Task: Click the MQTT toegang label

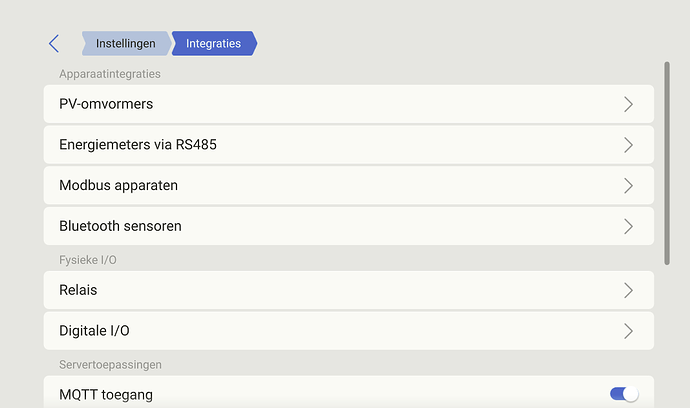Action: 106,395
